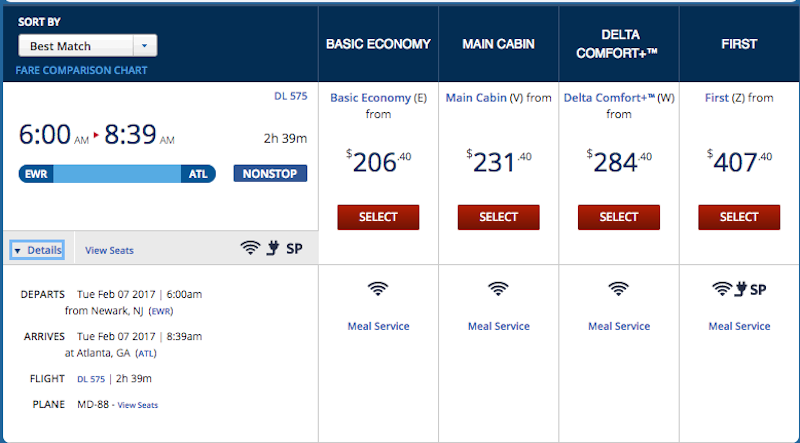800x443 pixels.
Task: Open View Seats next to Details
Action: pos(109,251)
